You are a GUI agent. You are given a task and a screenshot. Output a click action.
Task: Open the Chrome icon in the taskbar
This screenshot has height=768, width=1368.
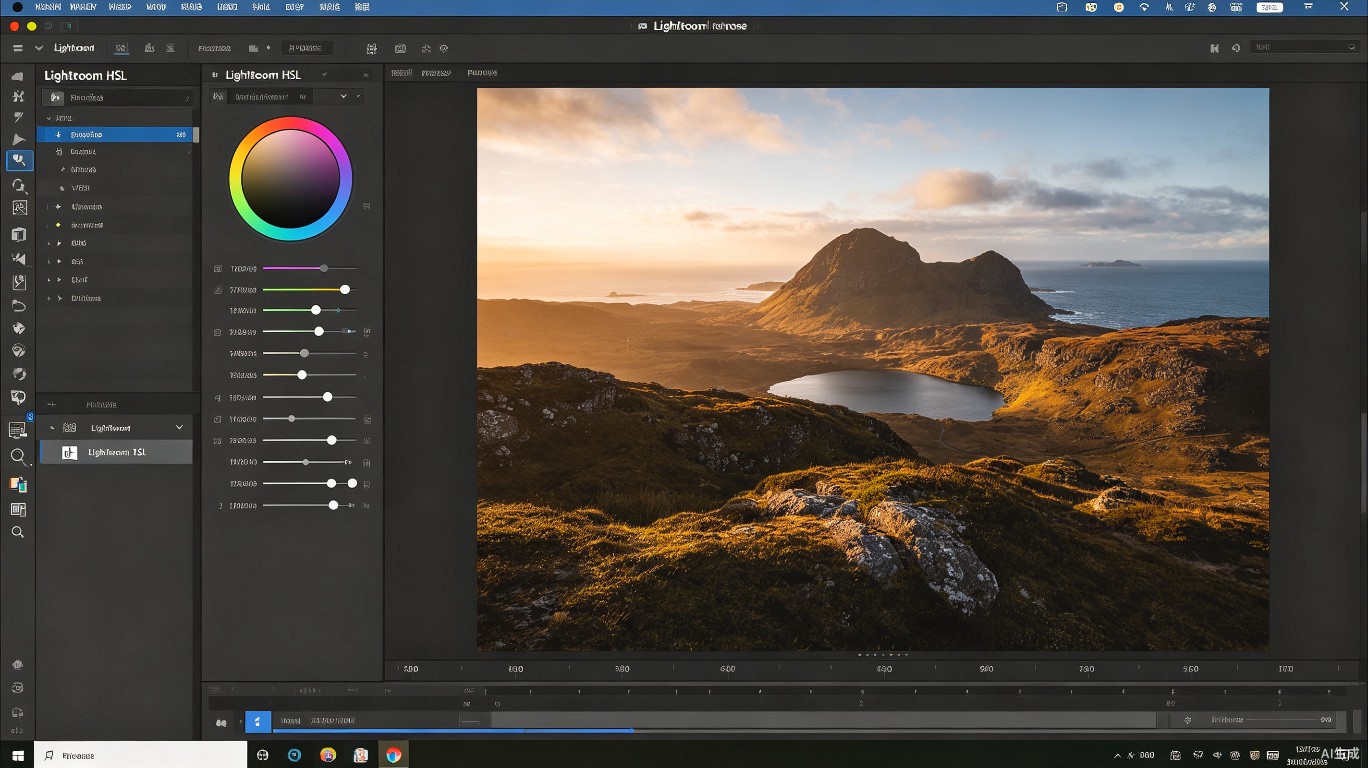click(394, 755)
